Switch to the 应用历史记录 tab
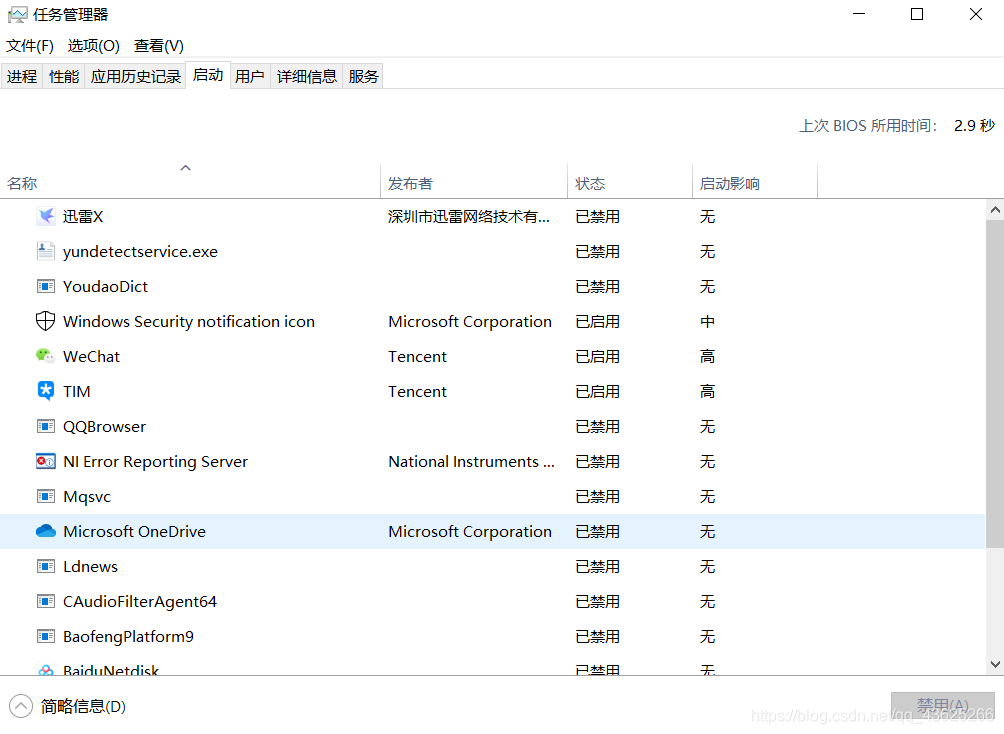The width and height of the screenshot is (1004, 734). click(x=135, y=76)
